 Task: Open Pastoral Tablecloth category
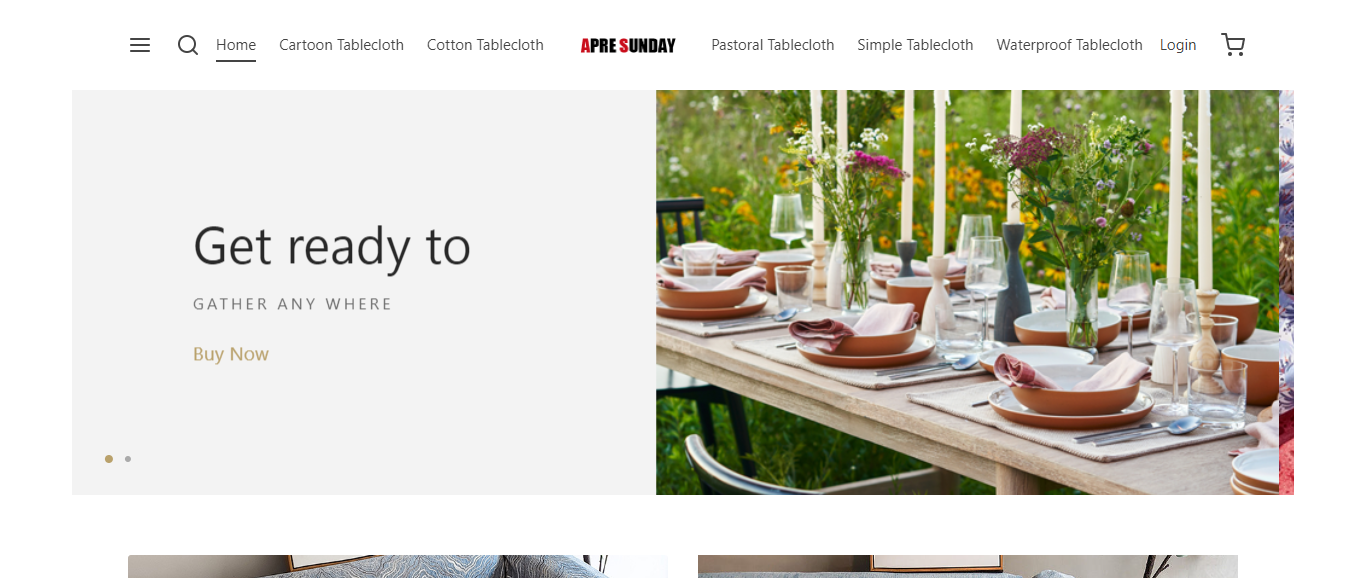(773, 45)
